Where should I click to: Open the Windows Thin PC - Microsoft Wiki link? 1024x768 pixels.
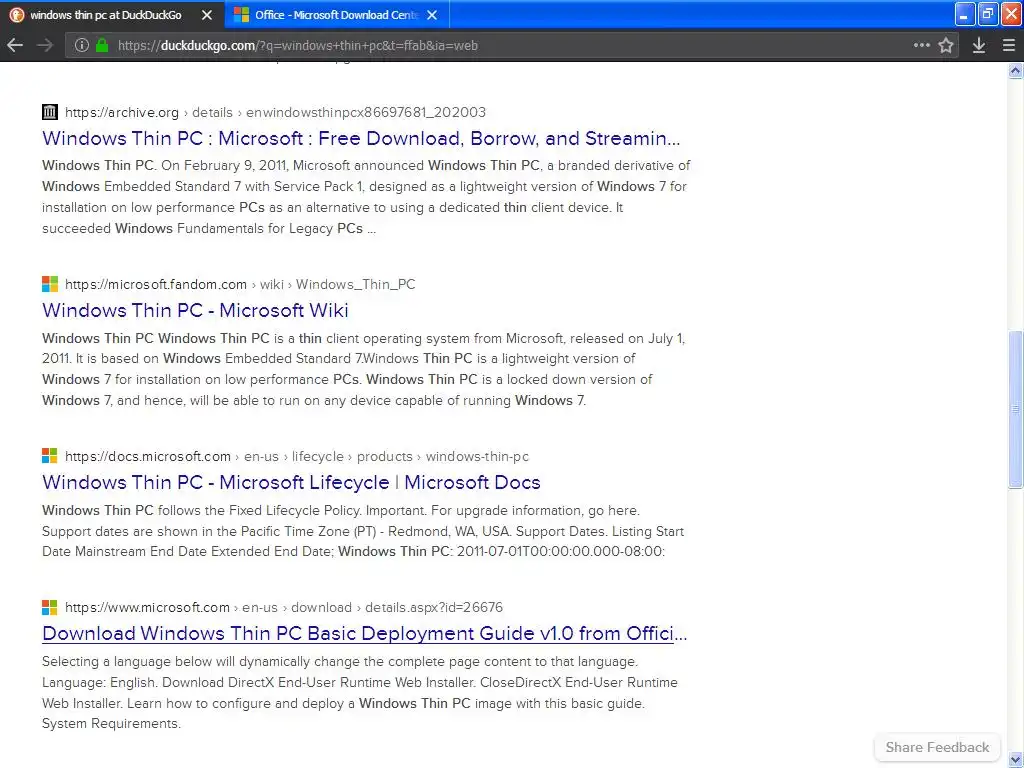pyautogui.click(x=195, y=310)
